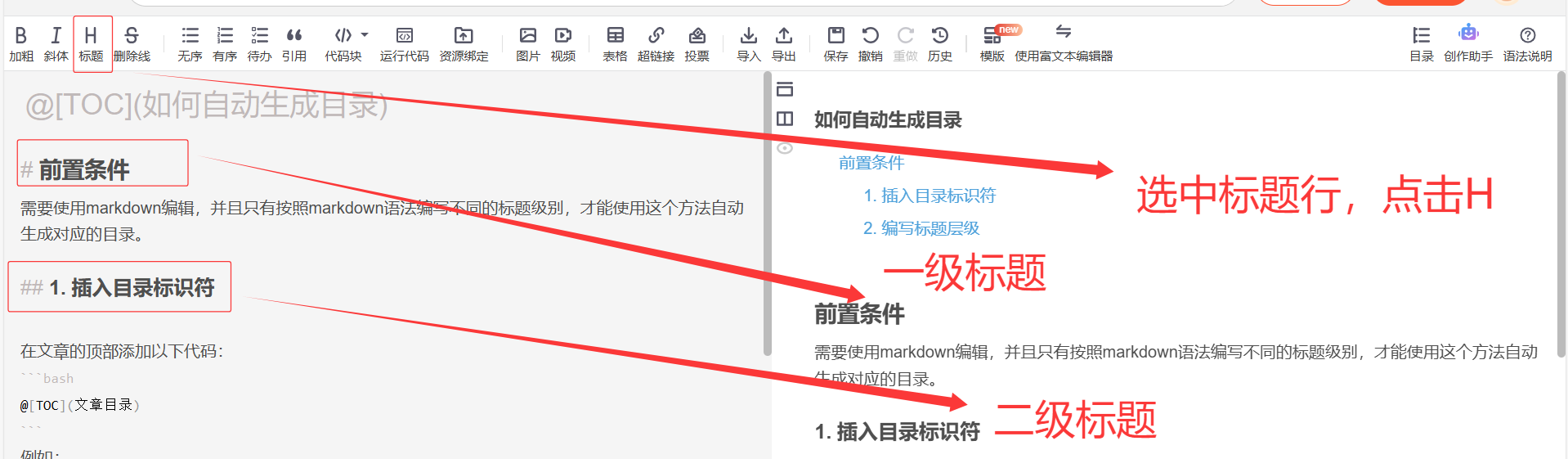The height and width of the screenshot is (459, 1568).
Task: Click the editor pane vertical scrollbar
Action: pyautogui.click(x=767, y=214)
